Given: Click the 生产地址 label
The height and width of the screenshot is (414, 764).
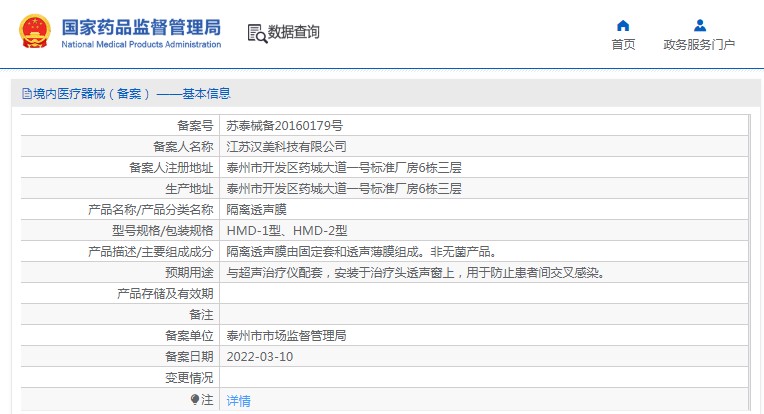Looking at the screenshot, I should click(189, 188).
